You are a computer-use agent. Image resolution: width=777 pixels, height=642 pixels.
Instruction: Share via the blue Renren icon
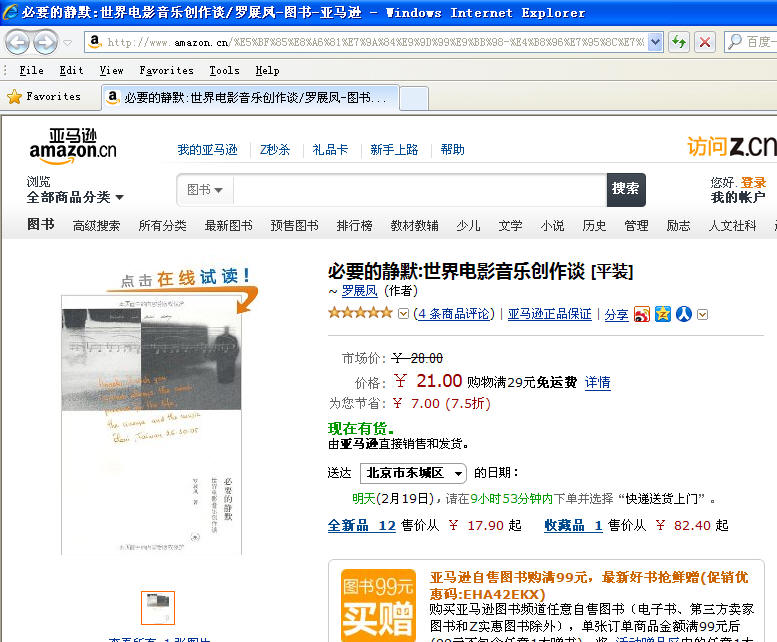click(x=684, y=314)
